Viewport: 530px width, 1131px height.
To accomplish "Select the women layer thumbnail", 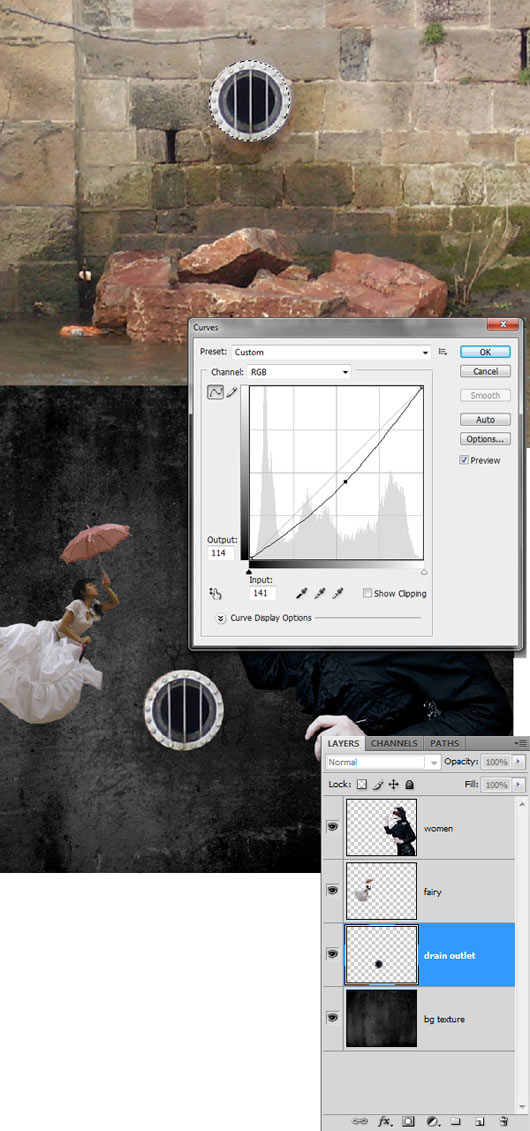I will pyautogui.click(x=381, y=827).
